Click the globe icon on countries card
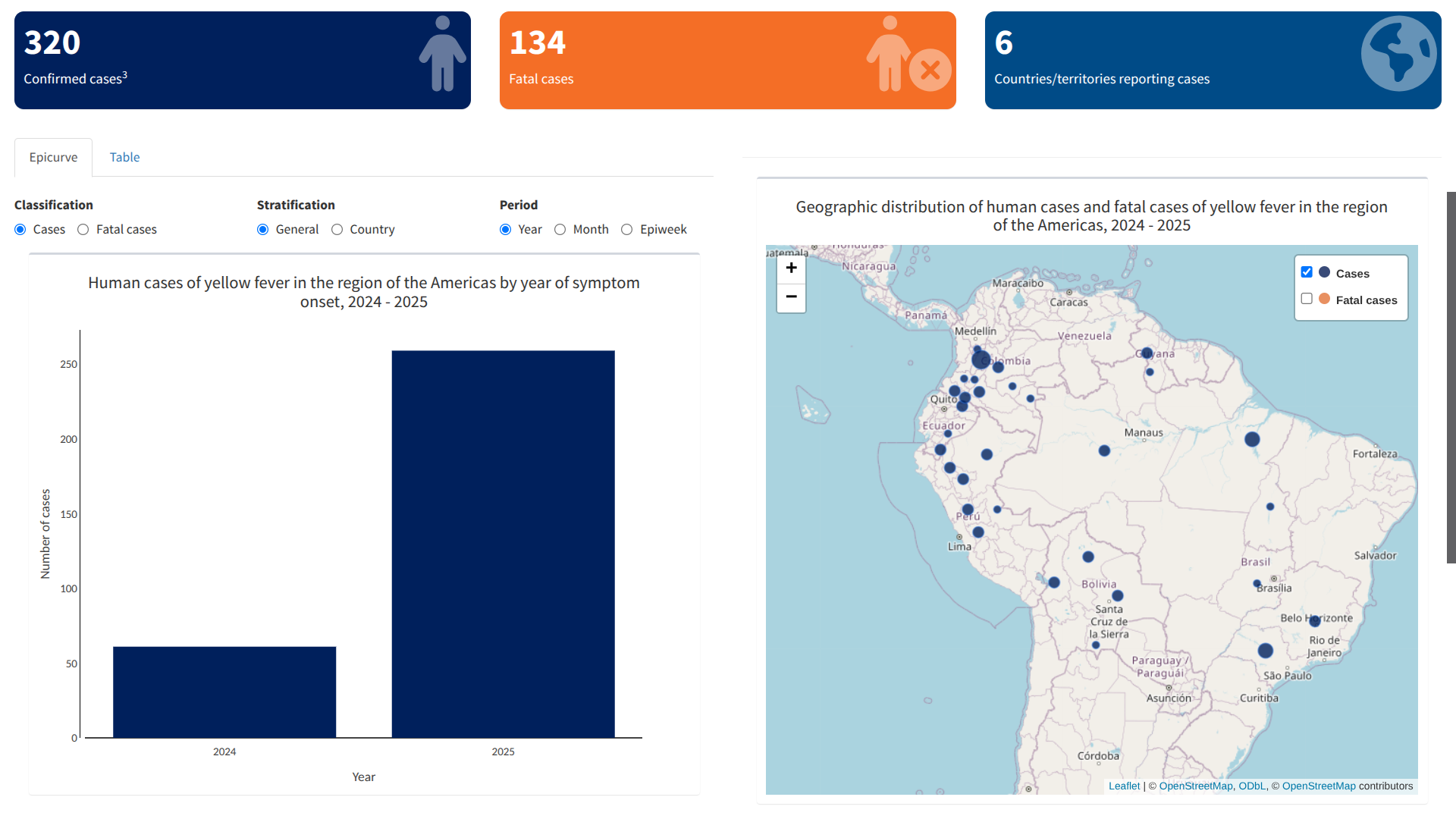Viewport: 1456px width, 819px height. pos(1398,54)
